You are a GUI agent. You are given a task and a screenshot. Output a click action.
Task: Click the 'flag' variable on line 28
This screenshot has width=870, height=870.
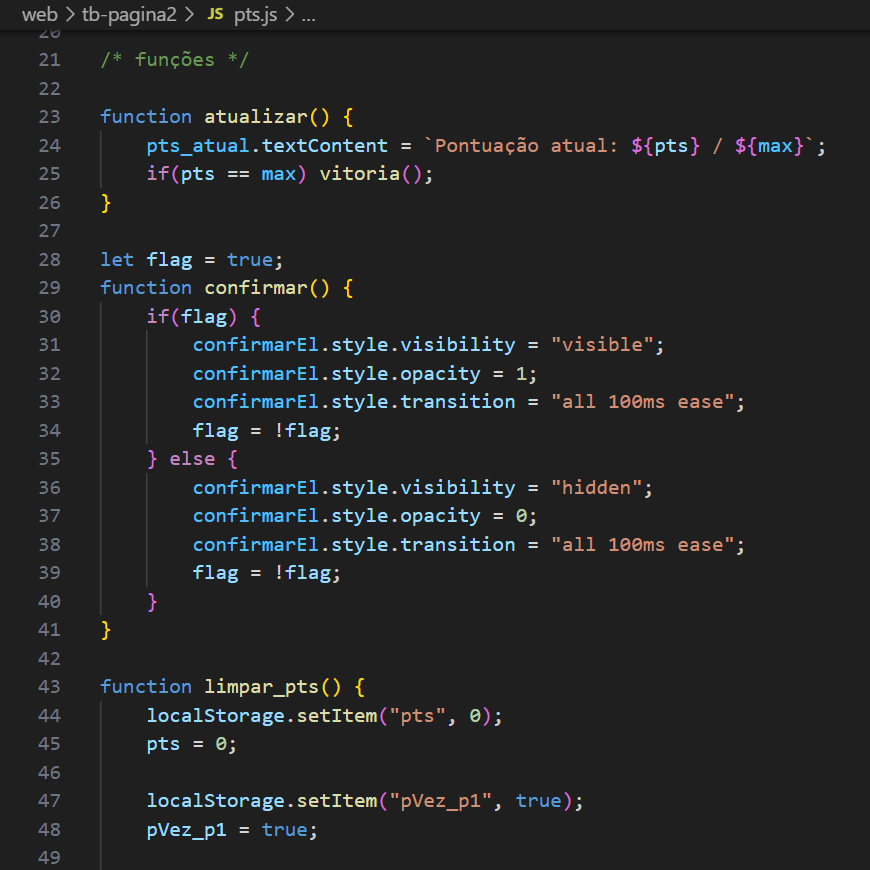pos(170,259)
